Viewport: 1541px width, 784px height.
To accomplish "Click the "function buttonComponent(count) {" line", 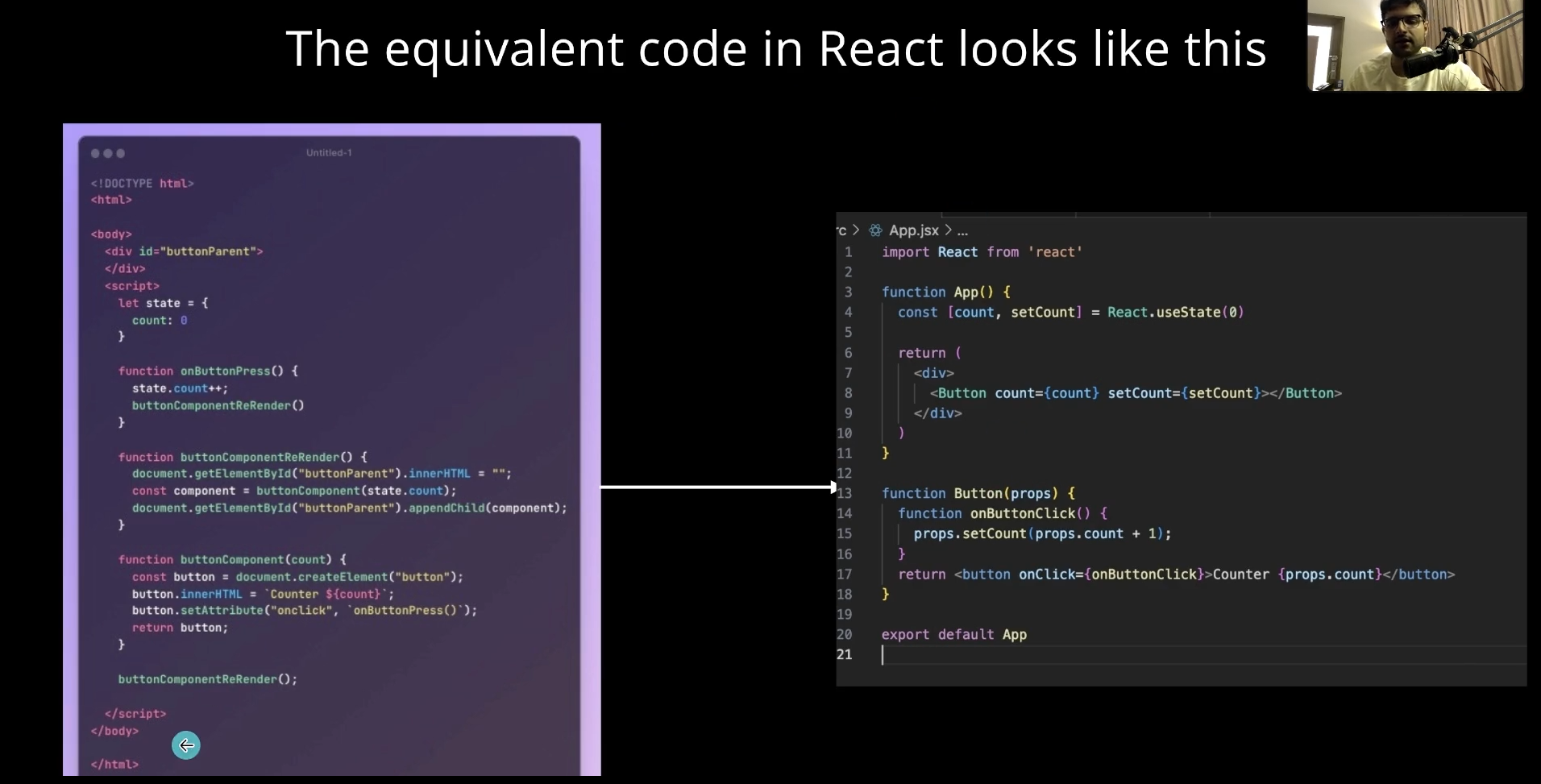I will click(x=232, y=559).
